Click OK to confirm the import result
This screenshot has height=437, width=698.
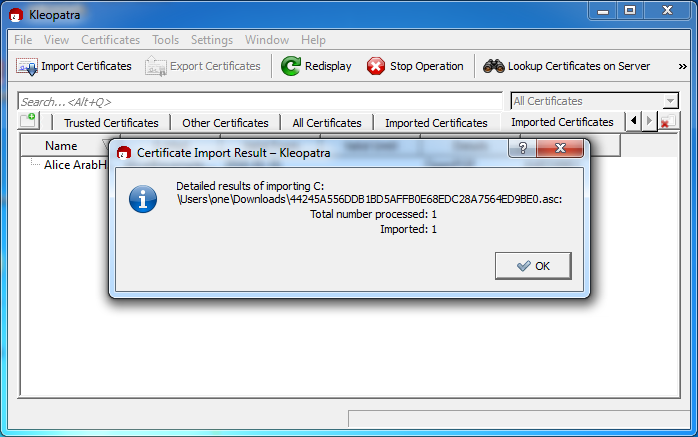533,266
